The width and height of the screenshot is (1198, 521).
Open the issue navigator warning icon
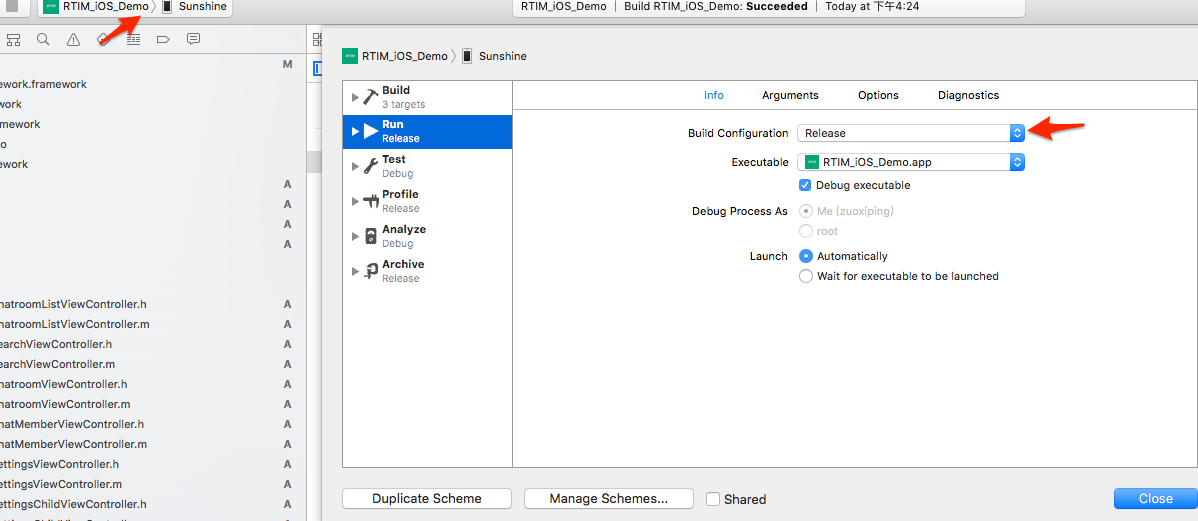[73, 39]
